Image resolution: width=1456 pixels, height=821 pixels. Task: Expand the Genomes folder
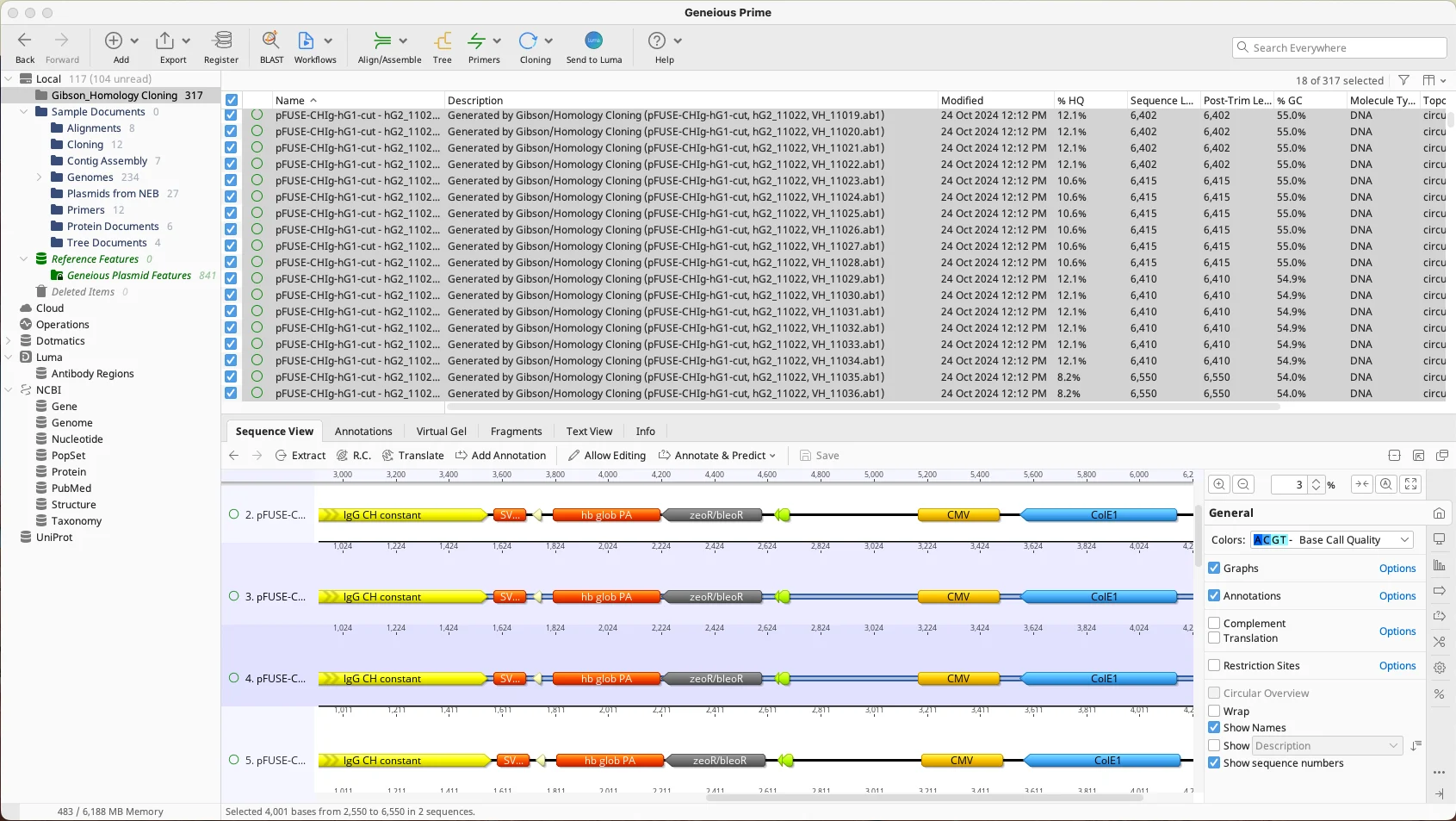[x=40, y=177]
